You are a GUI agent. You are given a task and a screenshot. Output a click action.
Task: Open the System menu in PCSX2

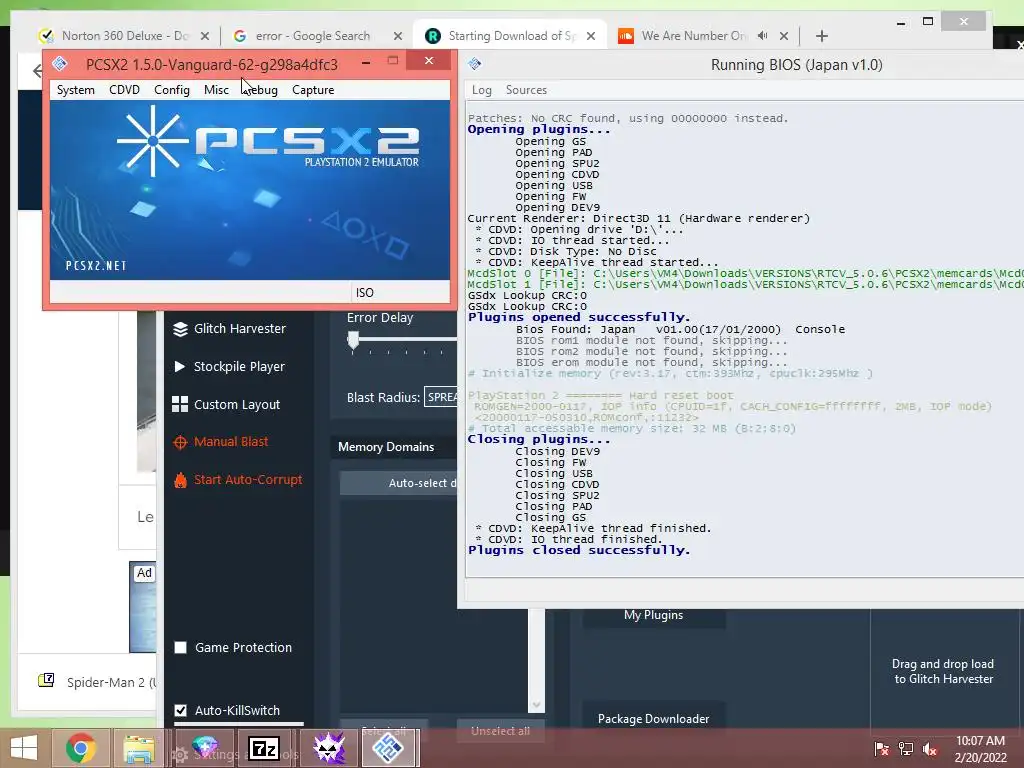[75, 89]
